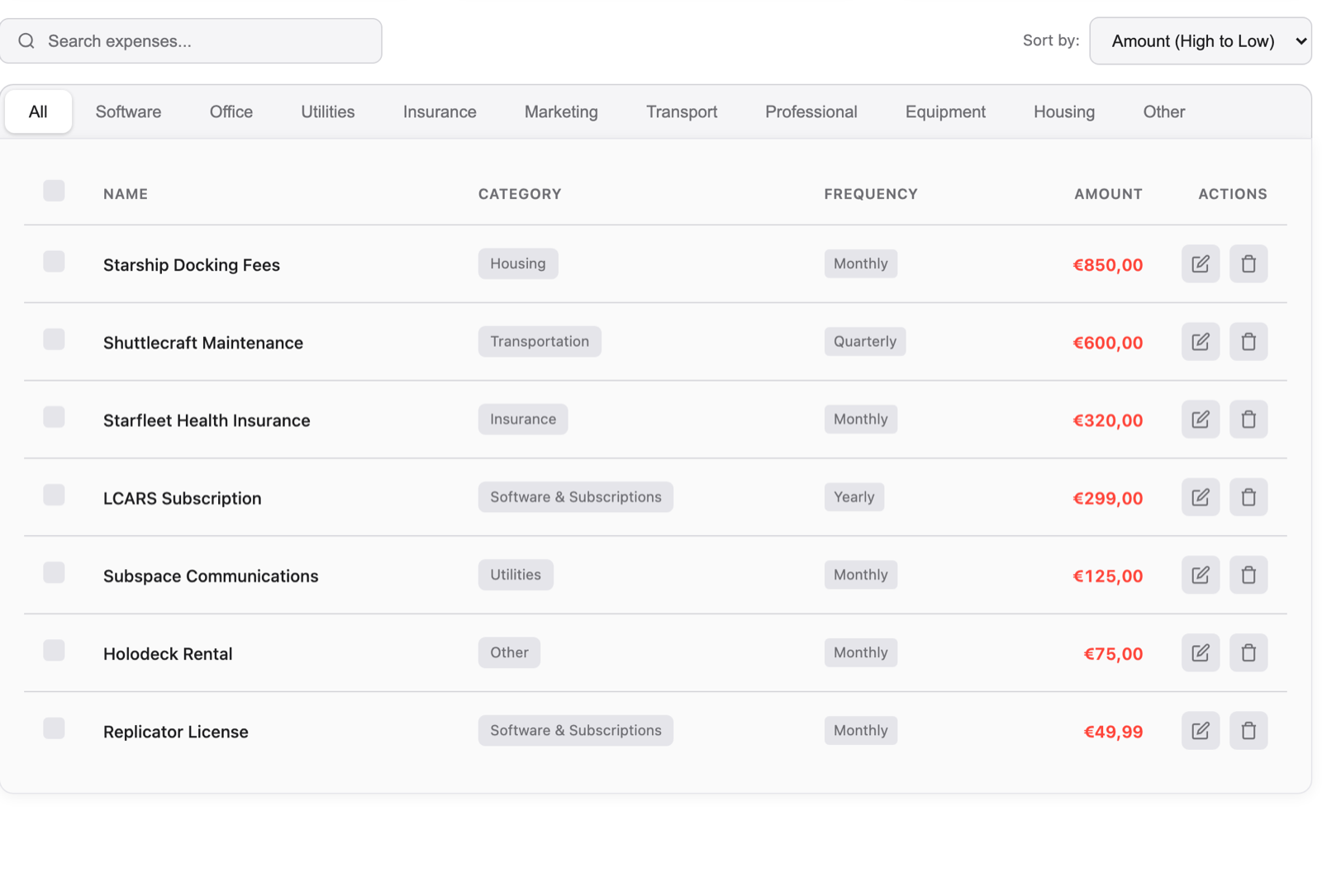Click the Holodeck Rental name
The width and height of the screenshot is (1322, 896).
168,654
